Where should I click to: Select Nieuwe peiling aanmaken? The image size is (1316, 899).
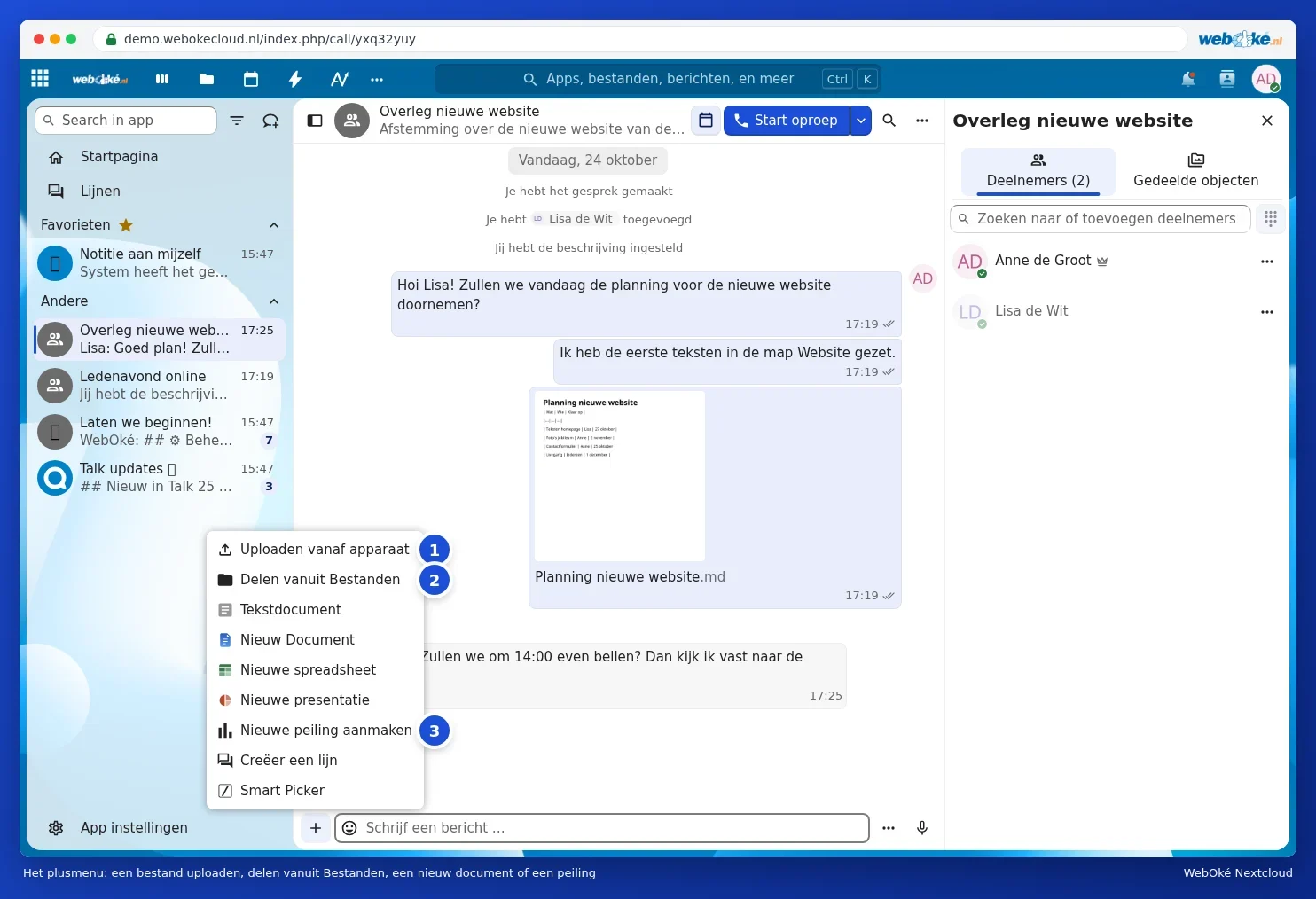[315, 731]
